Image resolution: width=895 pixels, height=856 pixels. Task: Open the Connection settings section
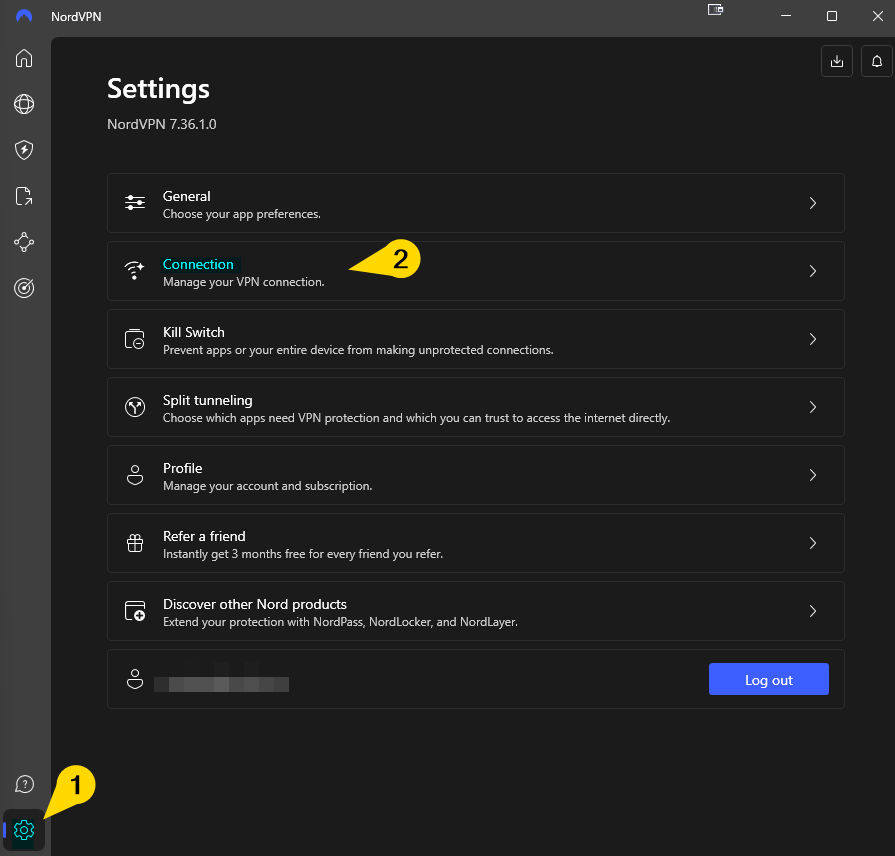tap(475, 271)
